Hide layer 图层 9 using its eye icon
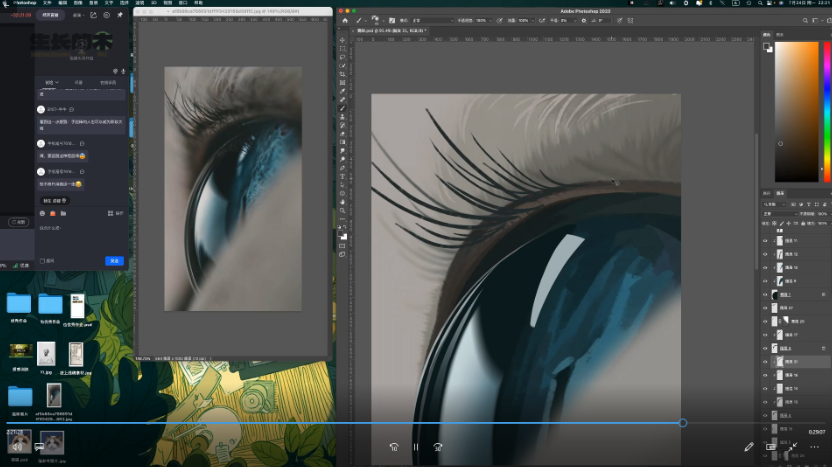This screenshot has height=467, width=832. [765, 281]
